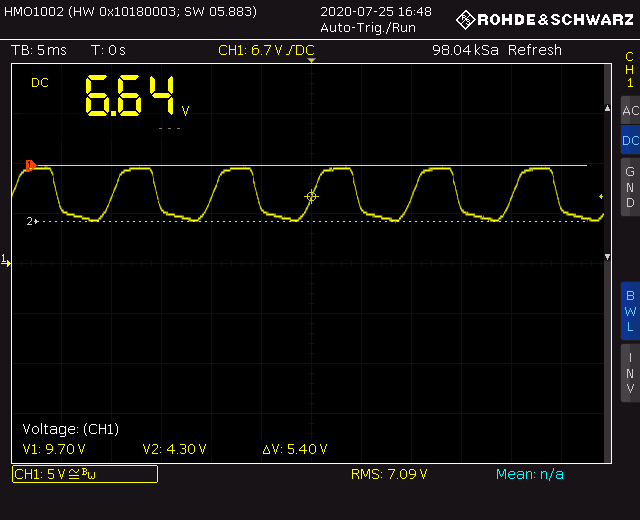640x520 pixels.
Task: Click the RMS: 7.09 V measurement
Action: point(389,474)
